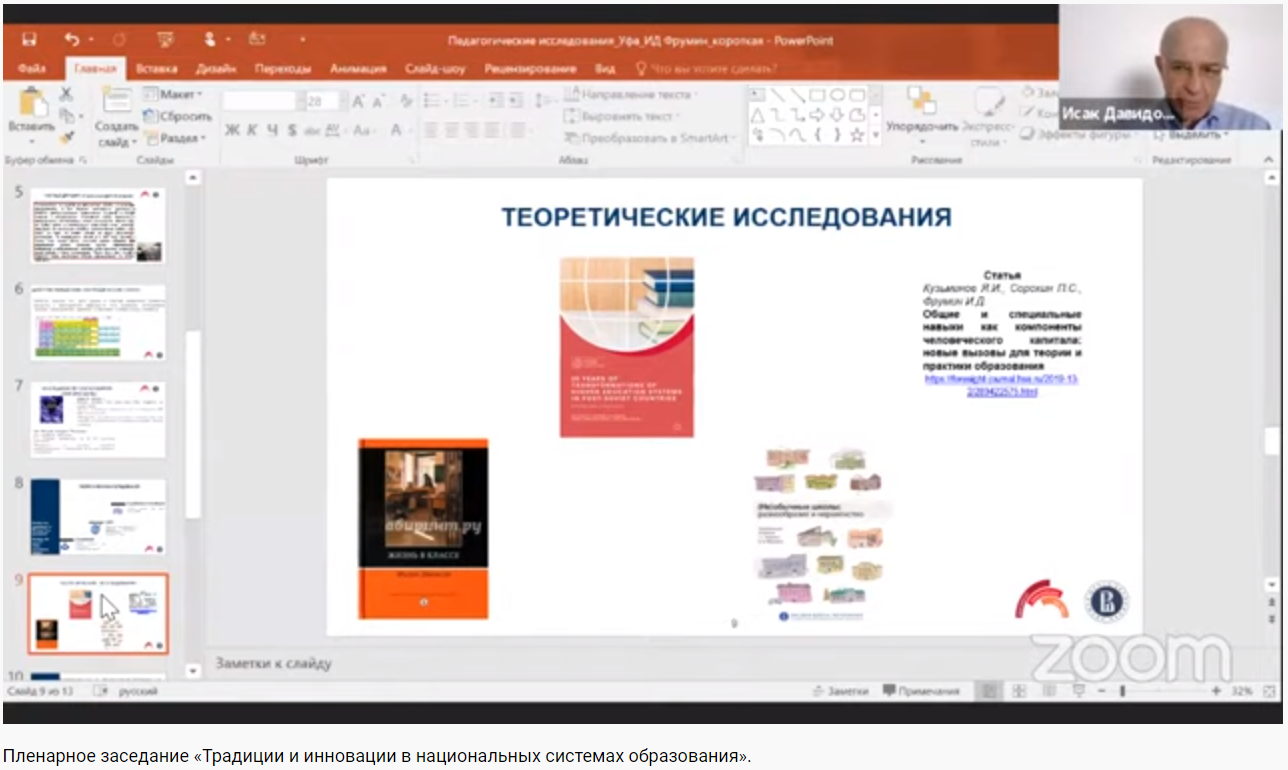Image resolution: width=1288 pixels, height=770 pixels.
Task: Toggle underline formatting (Ч)
Action: pos(272,130)
